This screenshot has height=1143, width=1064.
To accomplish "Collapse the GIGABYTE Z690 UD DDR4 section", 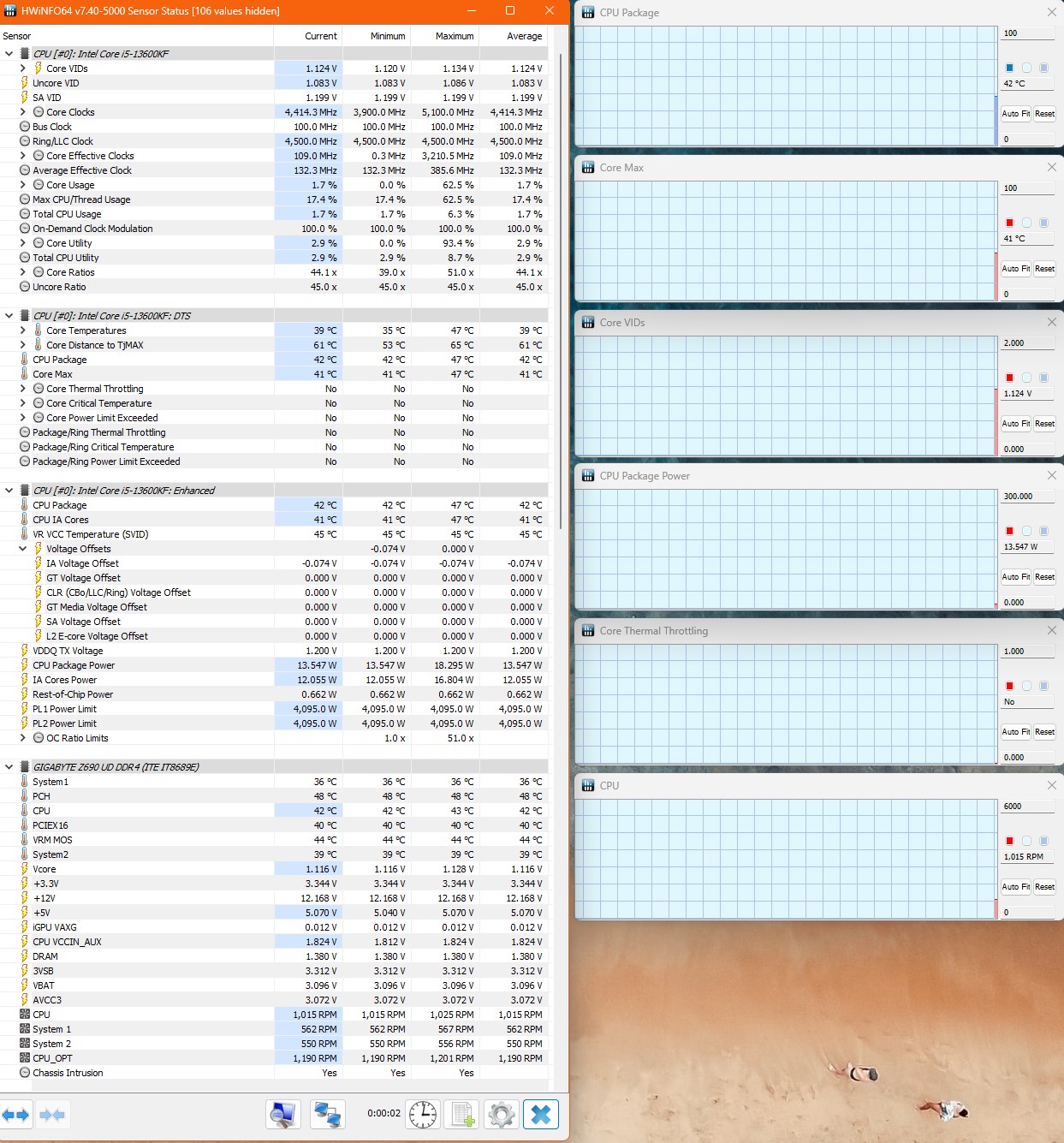I will click(x=9, y=767).
